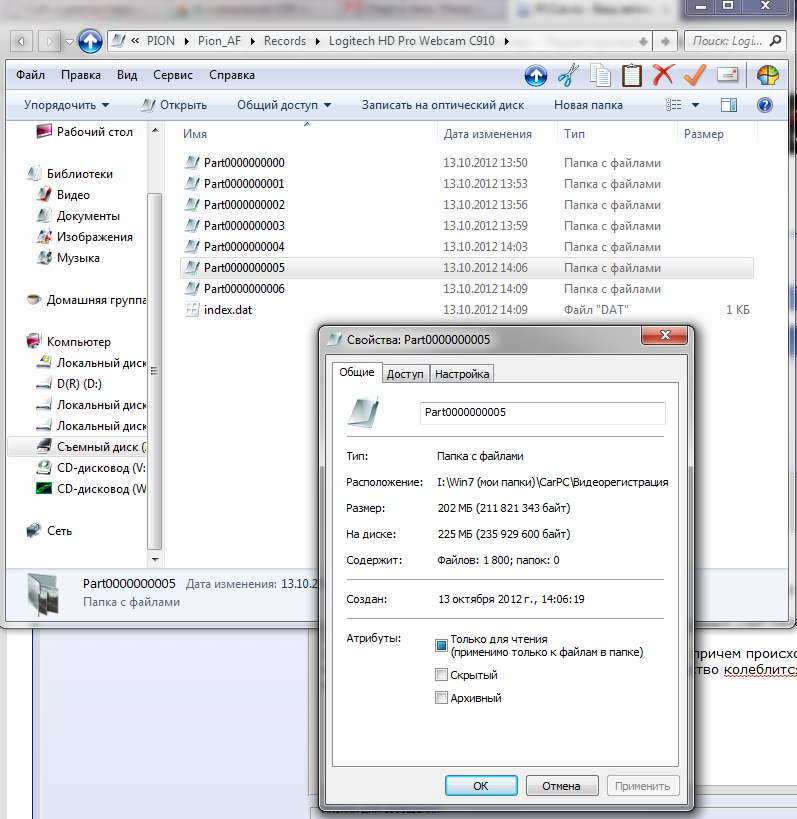Select the Part0000000003 folder
797x819 pixels.
tap(244, 226)
